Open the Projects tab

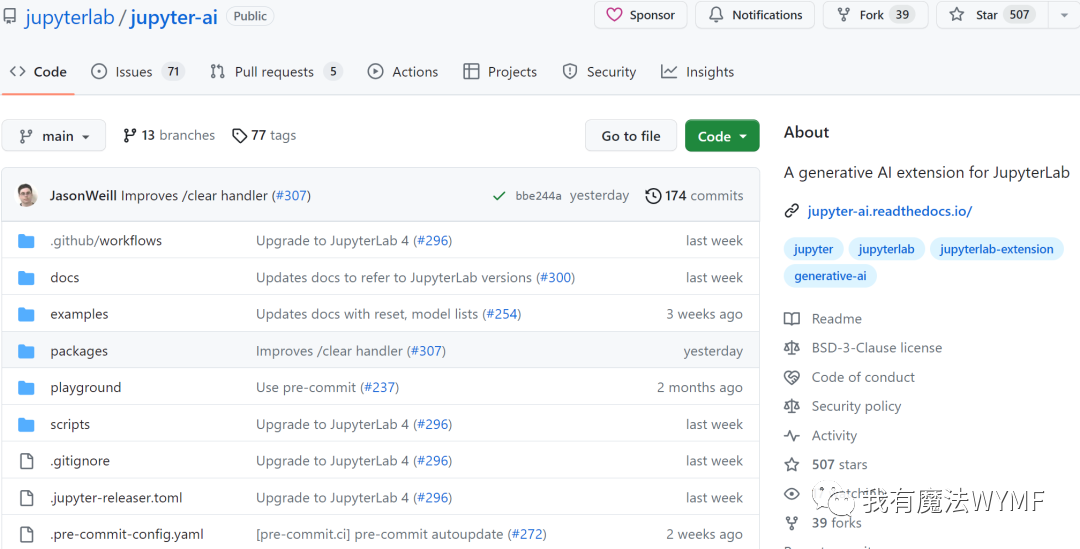point(499,72)
